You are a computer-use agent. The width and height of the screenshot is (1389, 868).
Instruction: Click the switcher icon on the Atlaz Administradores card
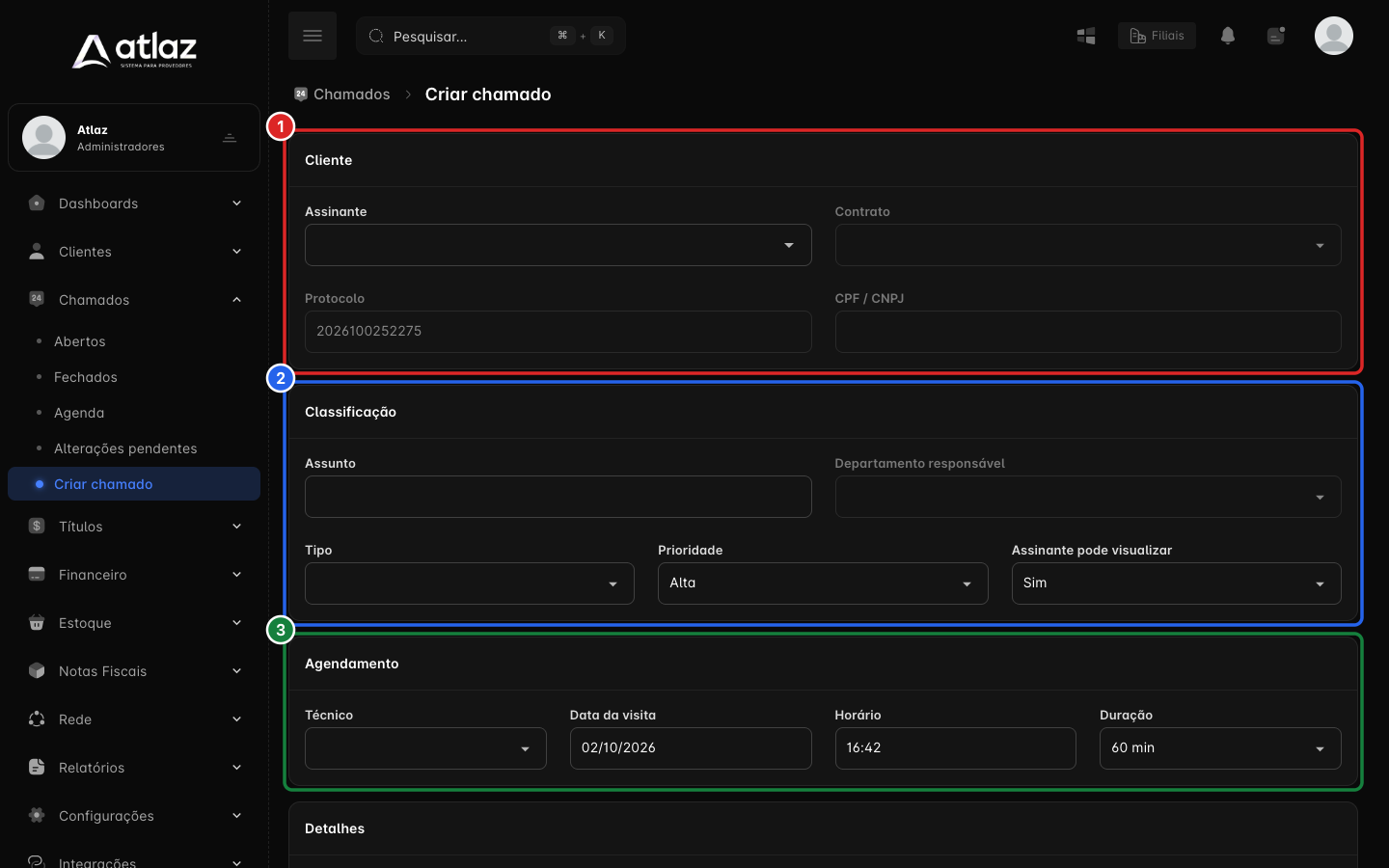point(230,138)
